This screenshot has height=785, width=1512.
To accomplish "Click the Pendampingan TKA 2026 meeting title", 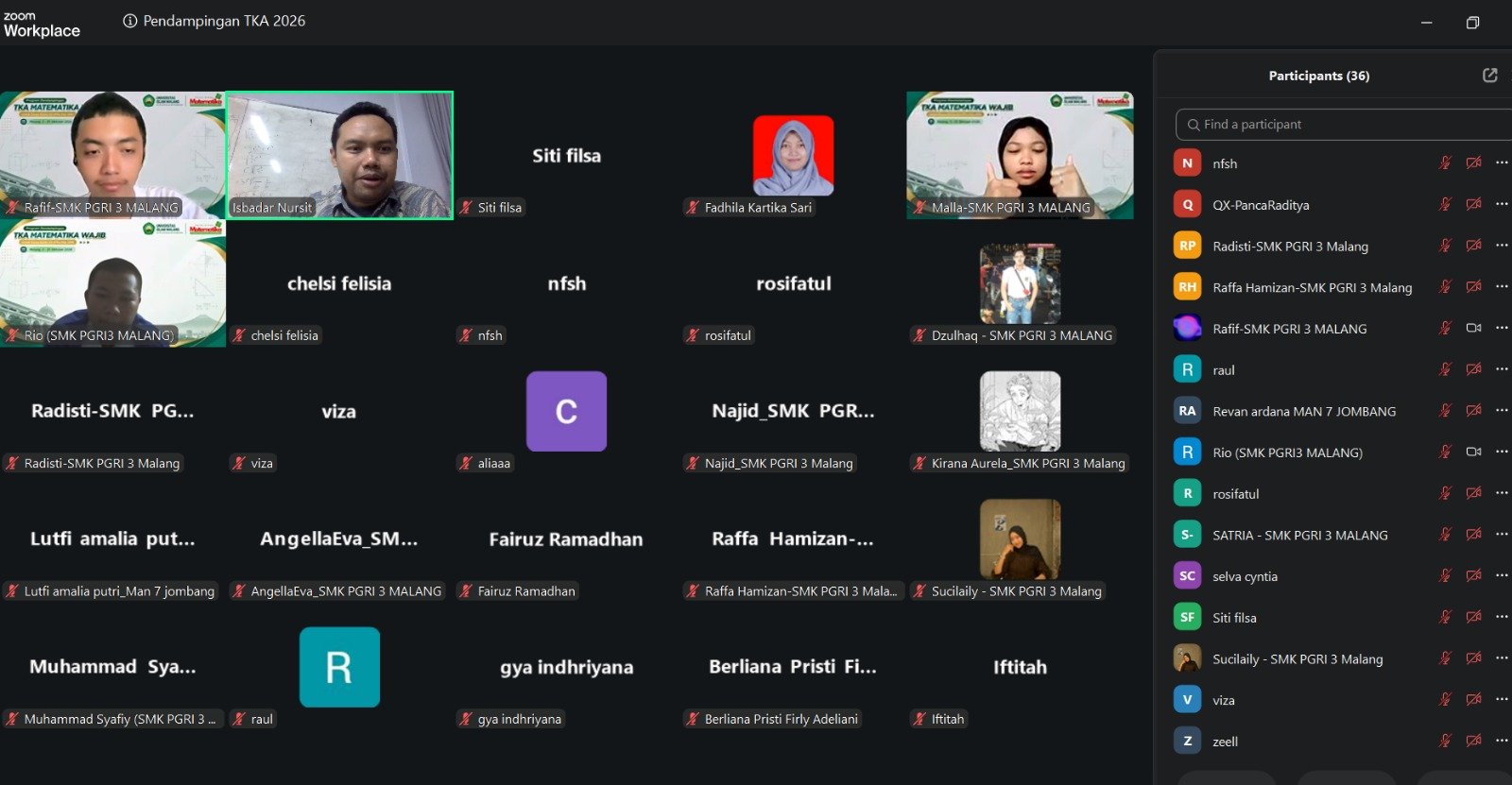I will [224, 21].
